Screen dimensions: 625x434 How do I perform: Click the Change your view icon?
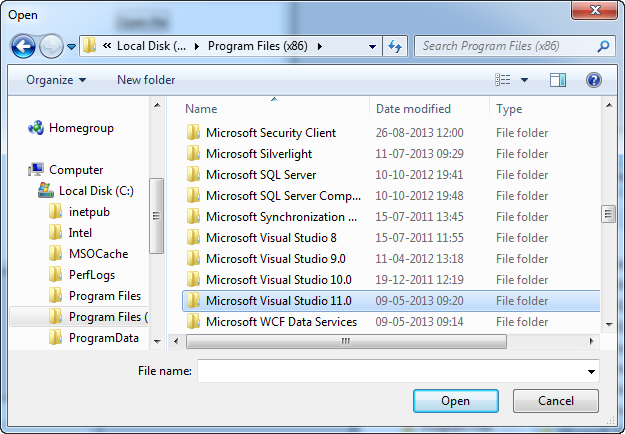pyautogui.click(x=504, y=80)
